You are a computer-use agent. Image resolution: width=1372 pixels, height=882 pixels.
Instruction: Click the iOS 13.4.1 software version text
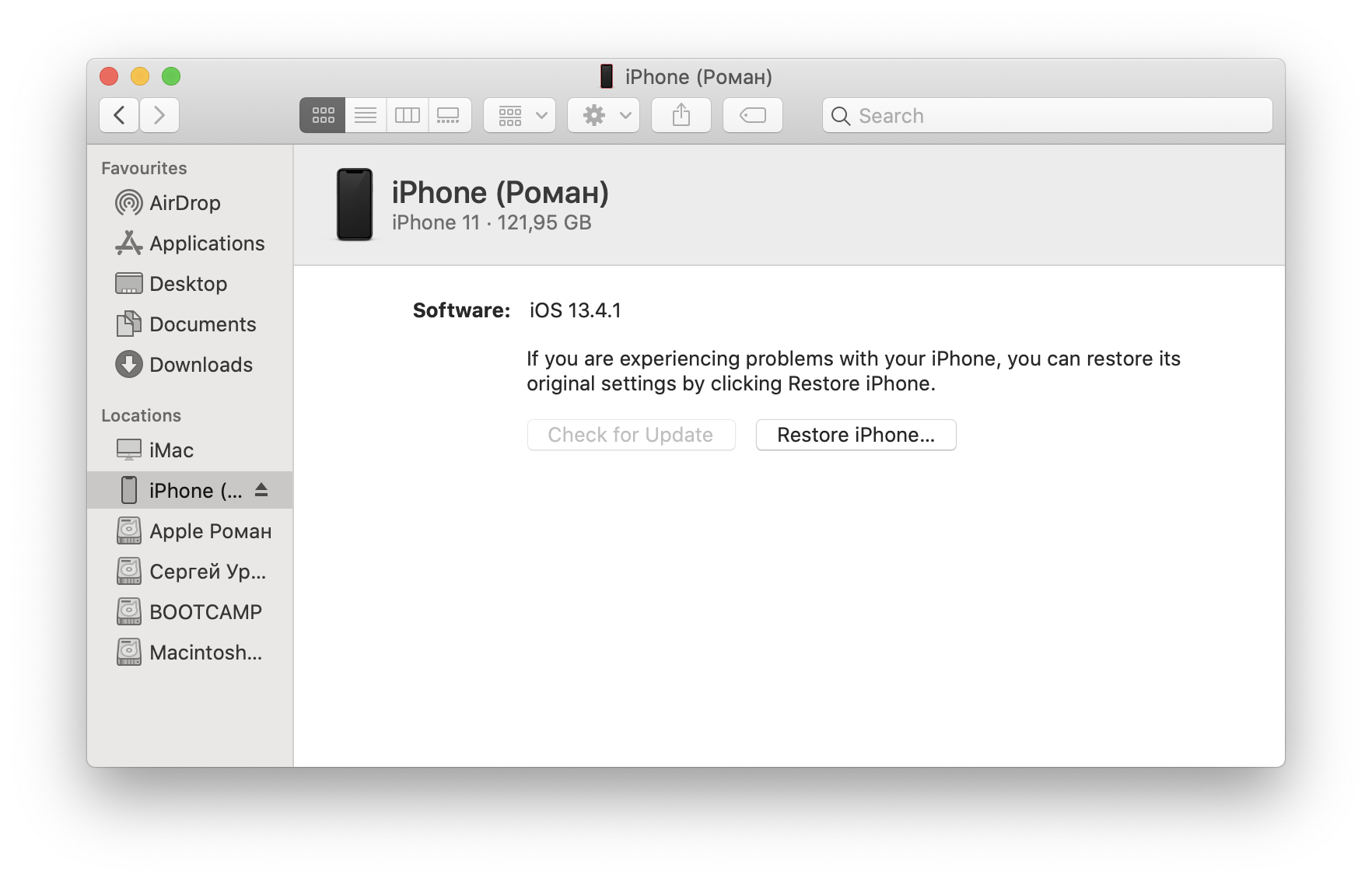576,310
